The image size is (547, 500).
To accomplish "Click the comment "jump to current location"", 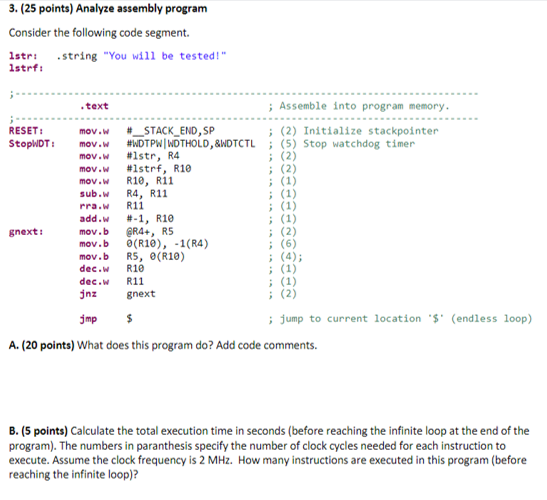I will coord(351,319).
